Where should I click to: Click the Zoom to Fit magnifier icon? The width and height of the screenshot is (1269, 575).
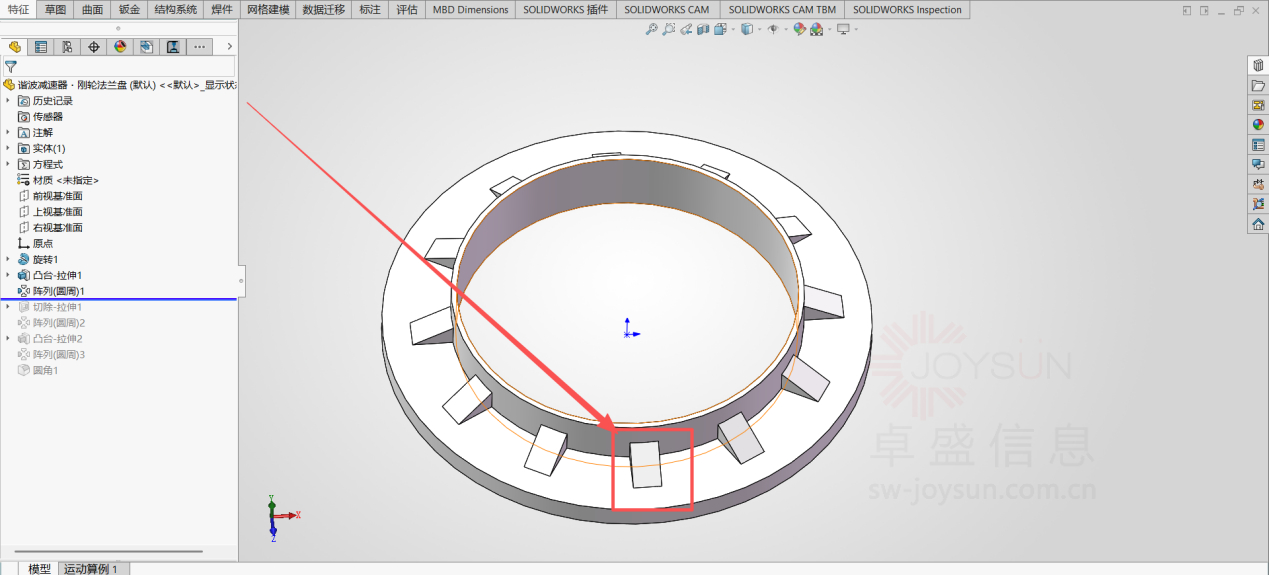point(651,29)
